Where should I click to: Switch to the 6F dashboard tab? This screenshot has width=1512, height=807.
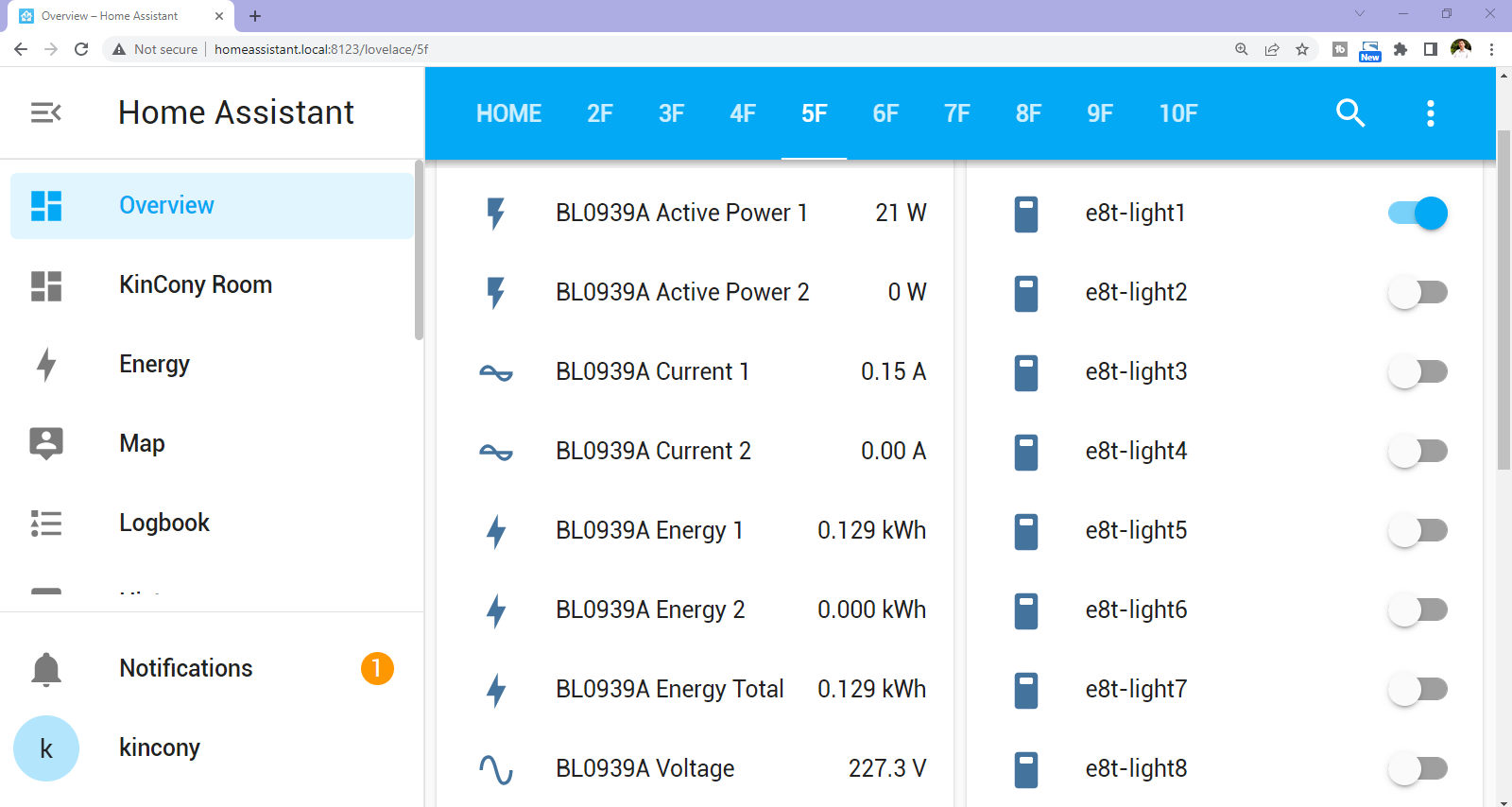(x=885, y=114)
